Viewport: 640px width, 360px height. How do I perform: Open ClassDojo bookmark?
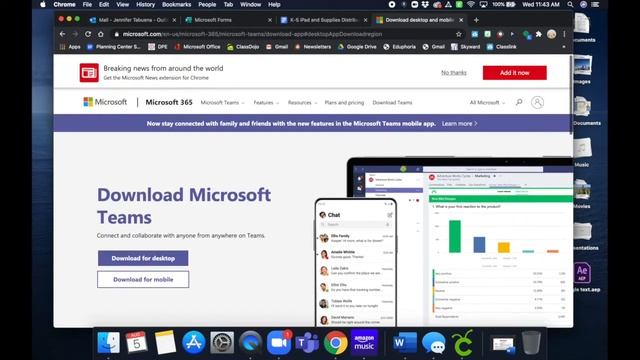[x=243, y=47]
